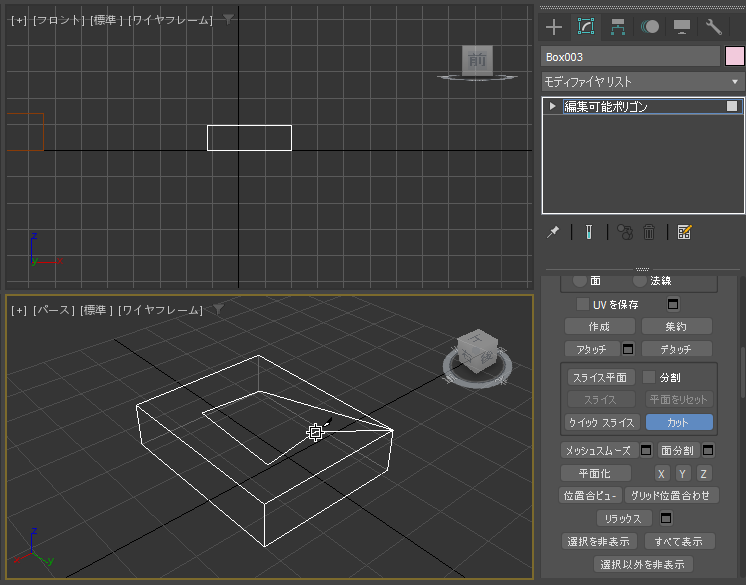Select 編集可能ポリゴン in modifier stack
746x585 pixels.
(605, 107)
